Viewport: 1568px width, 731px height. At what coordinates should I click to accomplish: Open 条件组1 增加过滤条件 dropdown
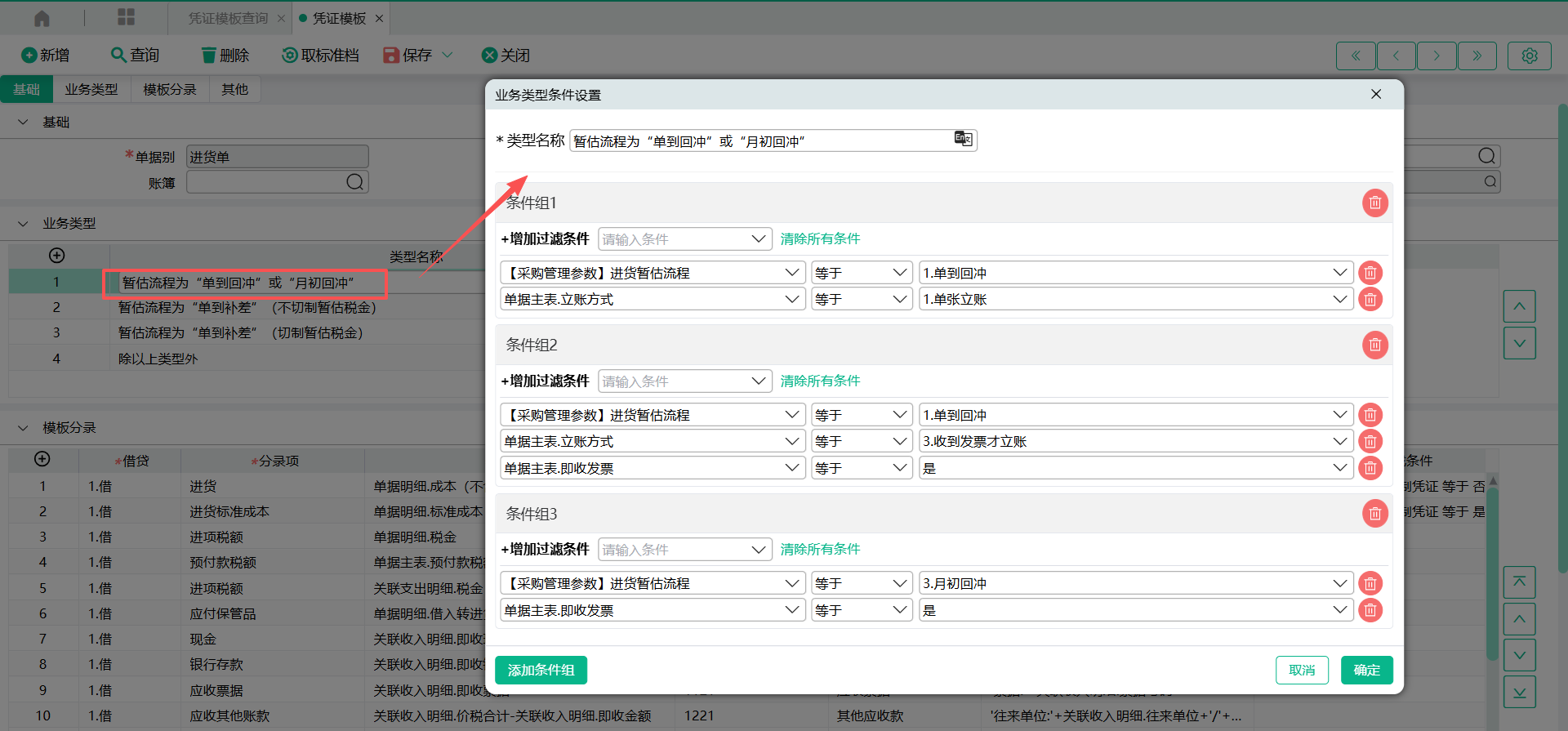point(685,238)
